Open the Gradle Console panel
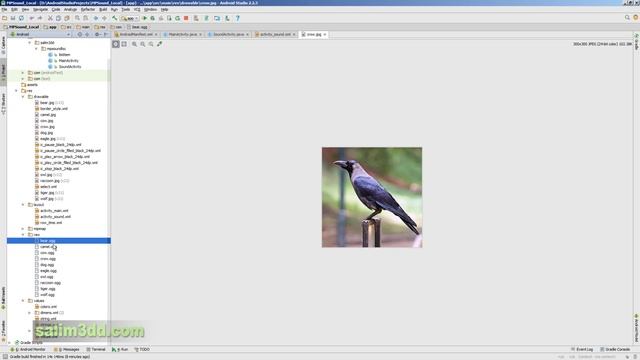The image size is (640, 360). pos(615,350)
